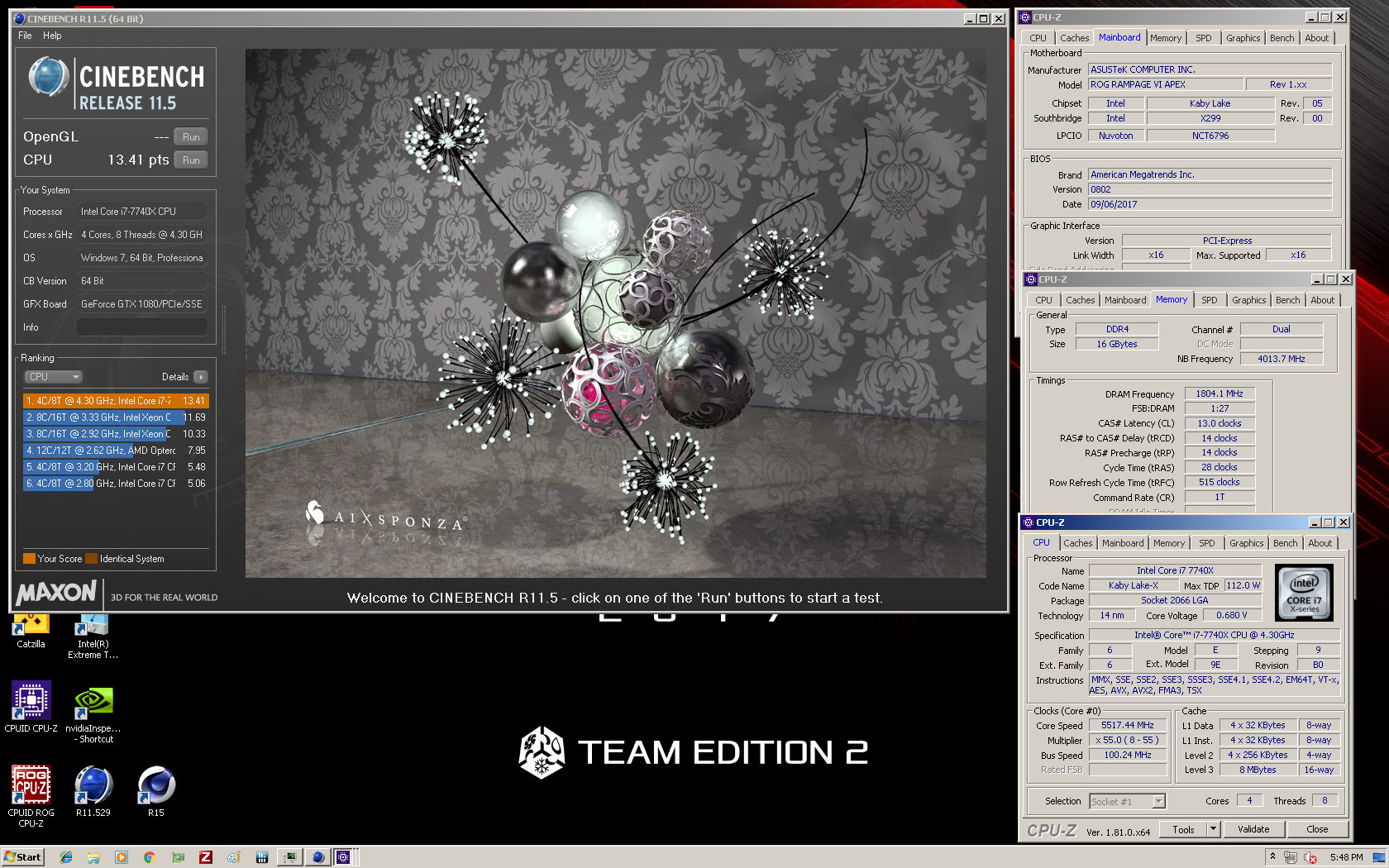Switch to SPD tab in the Memory window
This screenshot has height=868, width=1389.
click(1210, 300)
